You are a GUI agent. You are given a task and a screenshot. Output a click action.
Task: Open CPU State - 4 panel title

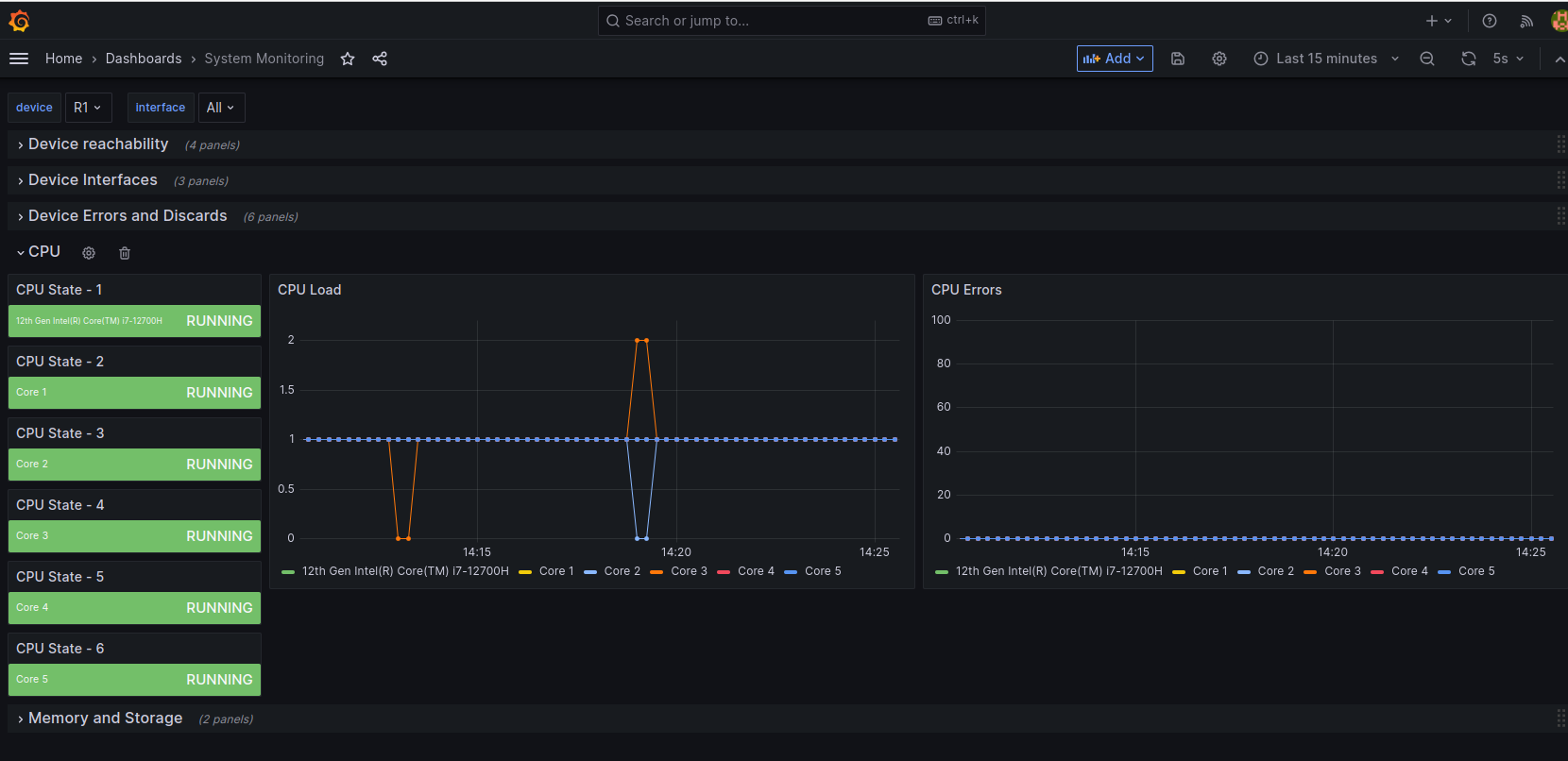[60, 505]
